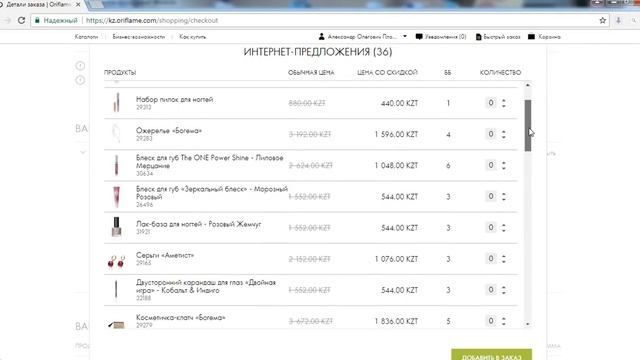Click discounted price 440.00 KZT
Image resolution: width=640 pixels, height=360 pixels.
pos(400,103)
